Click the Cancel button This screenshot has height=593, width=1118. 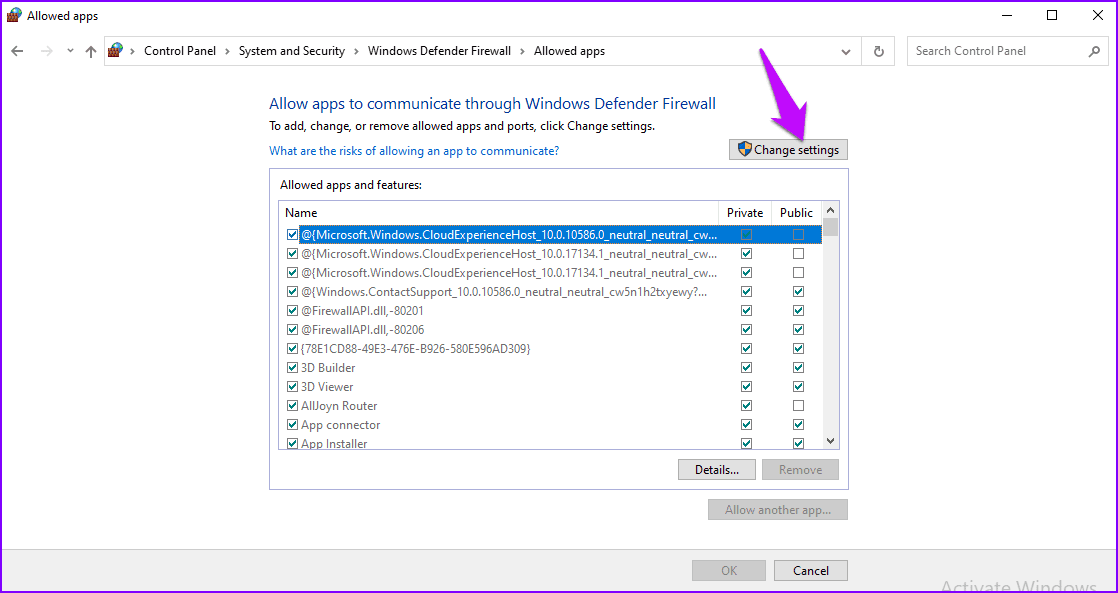(811, 570)
